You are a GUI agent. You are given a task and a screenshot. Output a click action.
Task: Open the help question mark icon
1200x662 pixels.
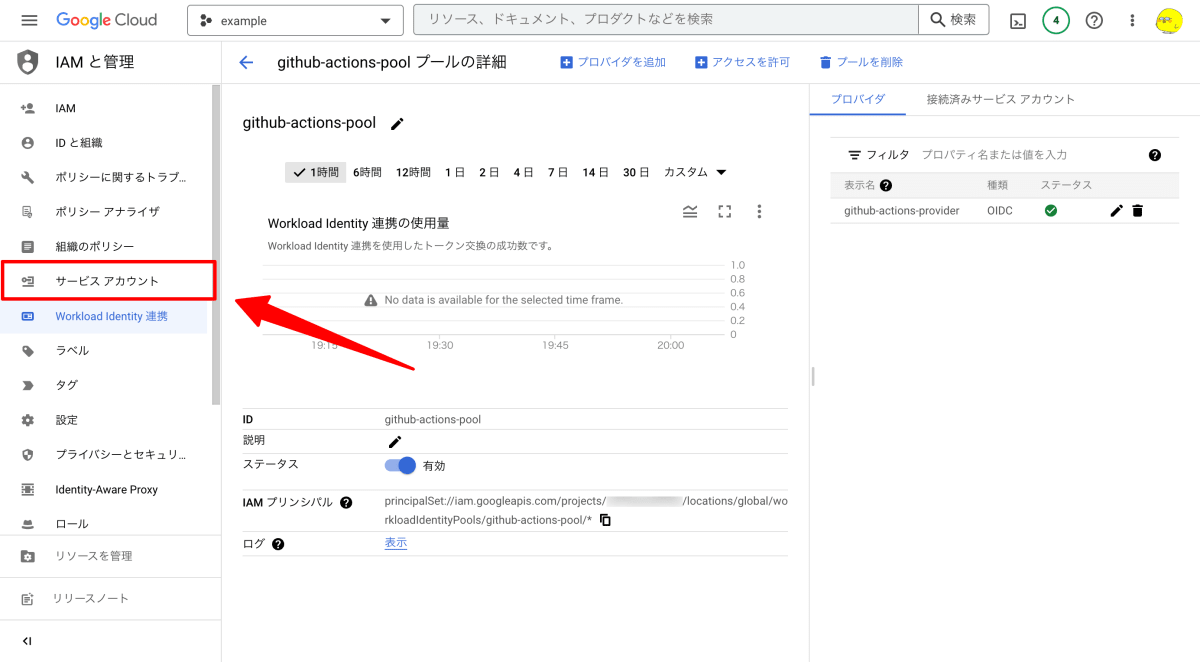point(1094,20)
